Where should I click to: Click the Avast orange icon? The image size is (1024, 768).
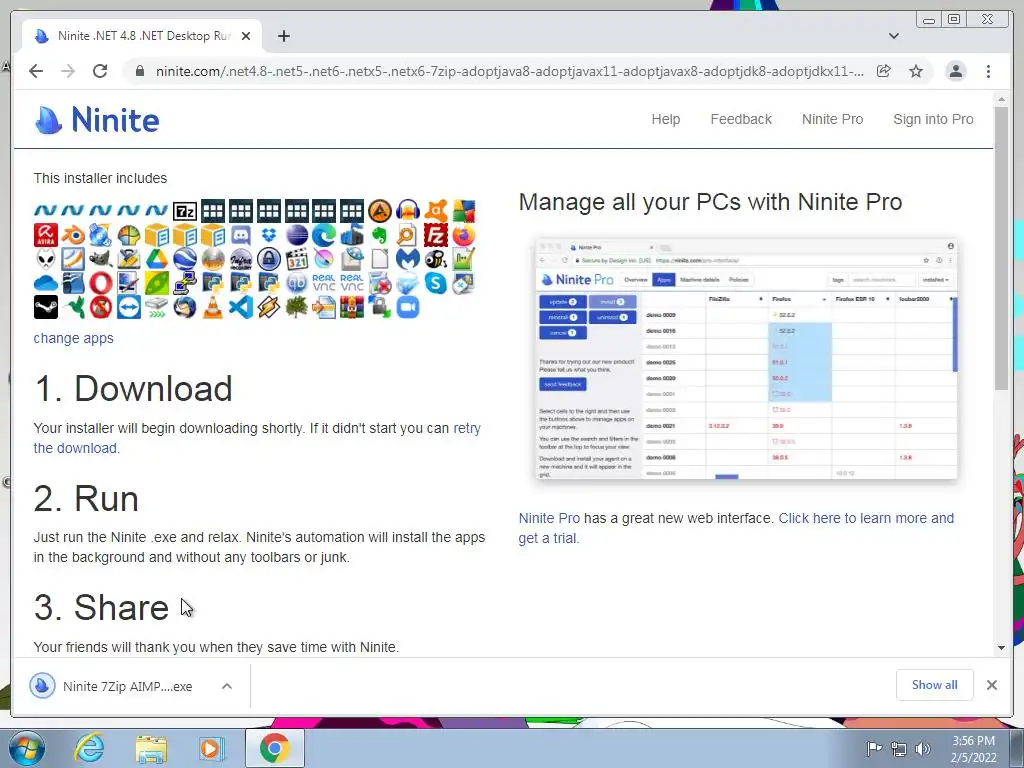pyautogui.click(x=436, y=211)
